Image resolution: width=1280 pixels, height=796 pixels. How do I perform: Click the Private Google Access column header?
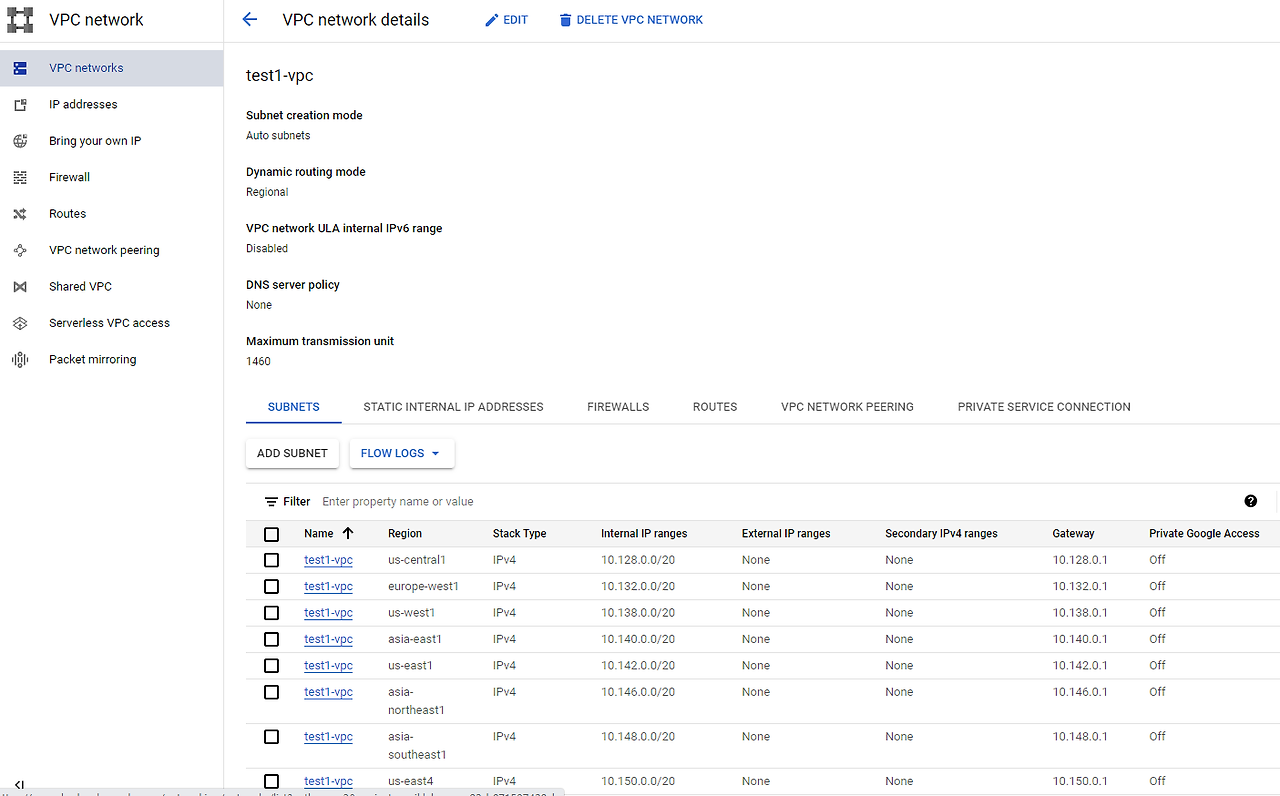[x=1204, y=534]
